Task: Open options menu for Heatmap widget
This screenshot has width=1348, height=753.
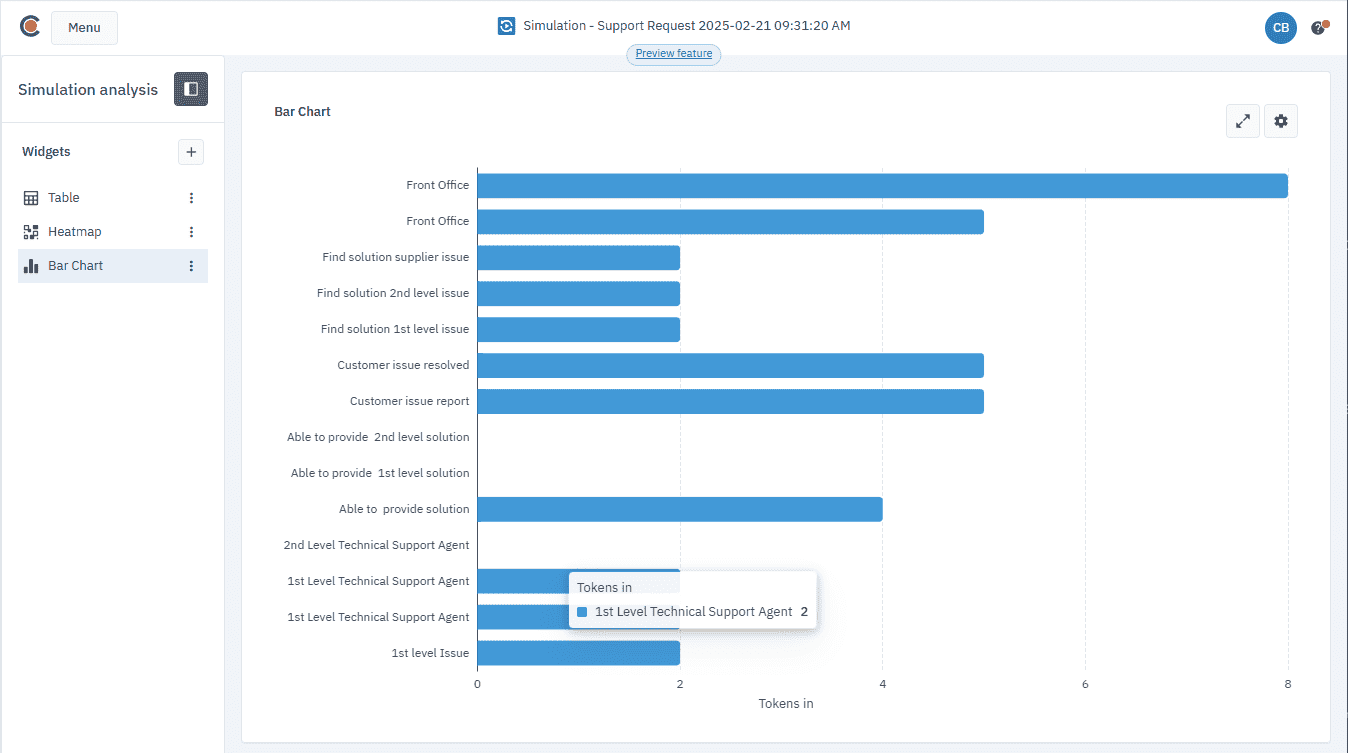Action: 192,232
